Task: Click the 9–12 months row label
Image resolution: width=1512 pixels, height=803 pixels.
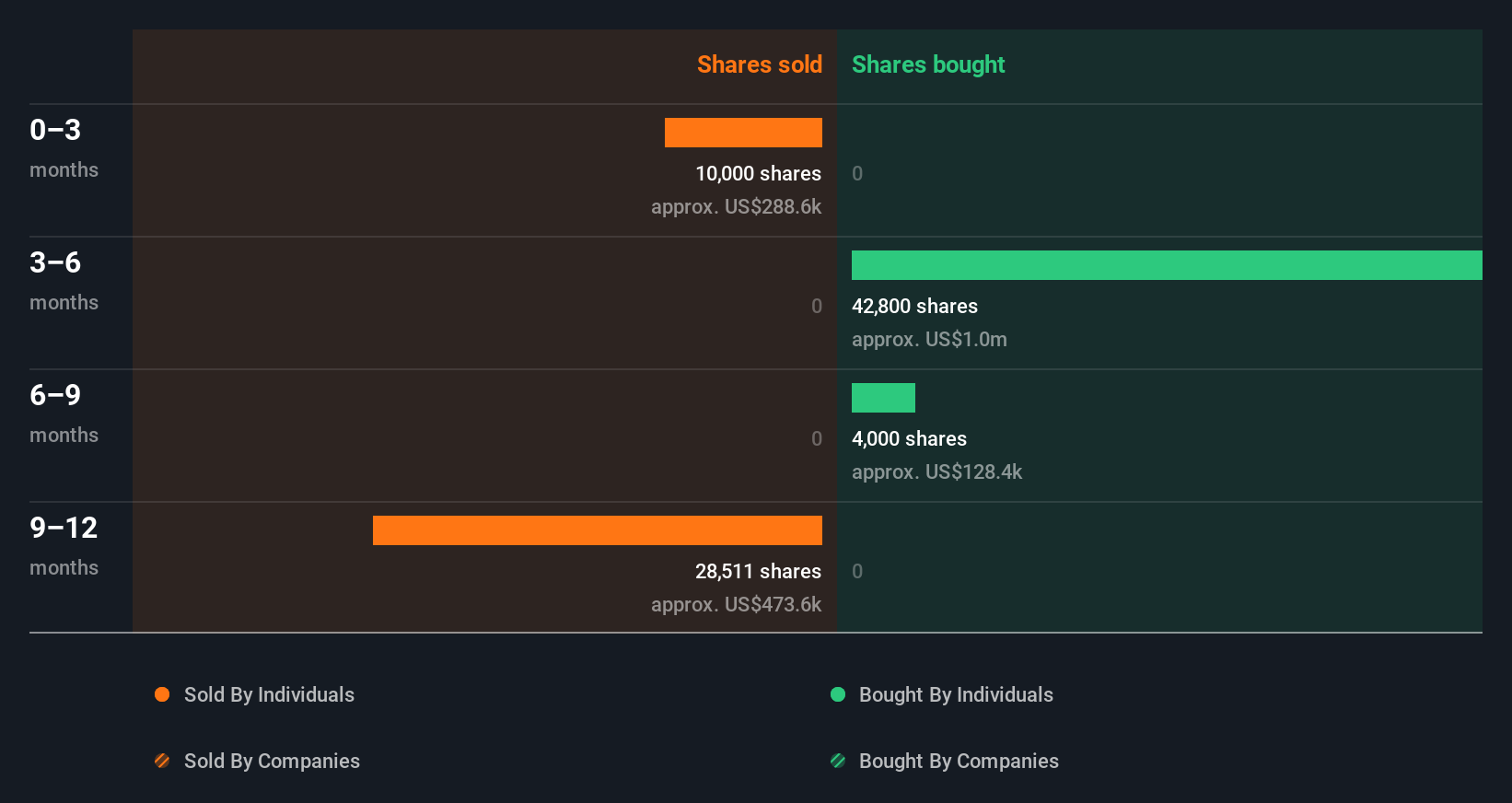Action: (64, 546)
